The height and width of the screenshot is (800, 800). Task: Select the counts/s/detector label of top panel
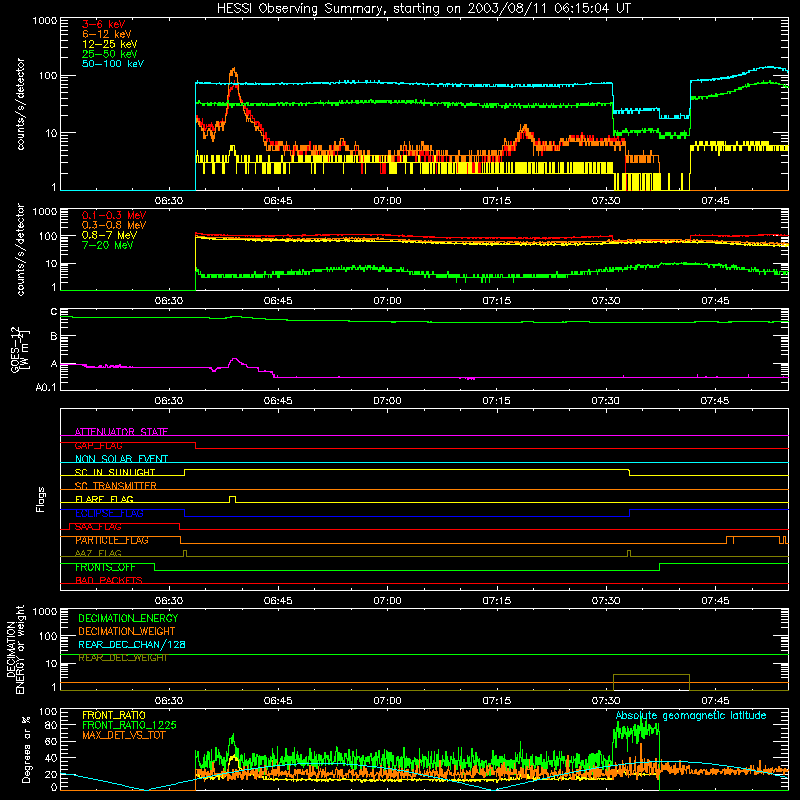click(20, 104)
